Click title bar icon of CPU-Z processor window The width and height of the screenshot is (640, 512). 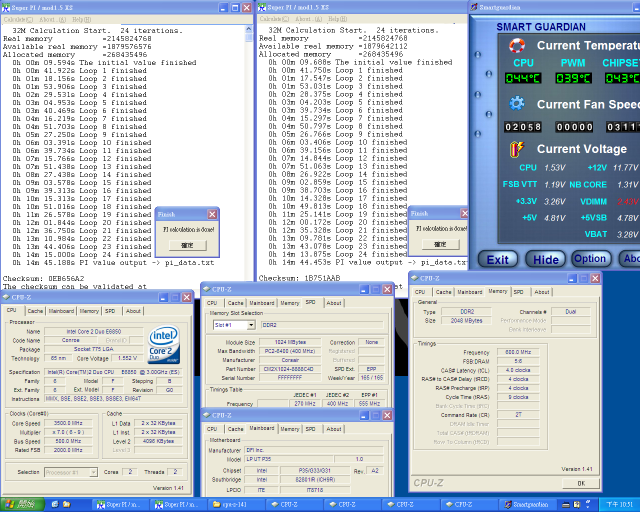pyautogui.click(x=6, y=297)
